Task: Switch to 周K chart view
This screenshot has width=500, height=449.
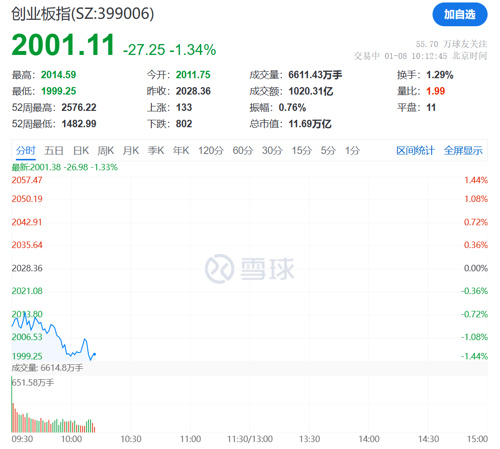Action: point(106,151)
